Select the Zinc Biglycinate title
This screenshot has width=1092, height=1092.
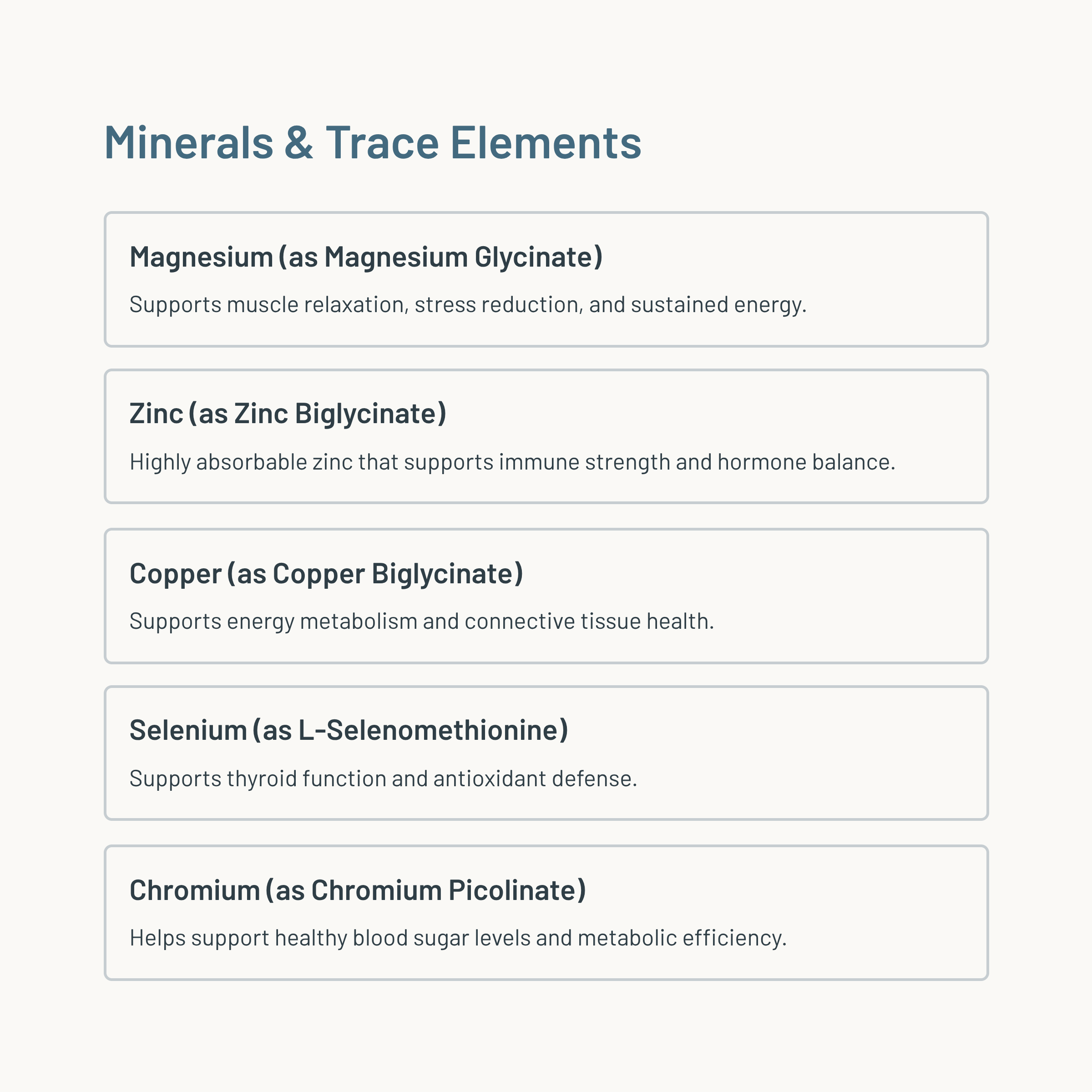coord(288,414)
